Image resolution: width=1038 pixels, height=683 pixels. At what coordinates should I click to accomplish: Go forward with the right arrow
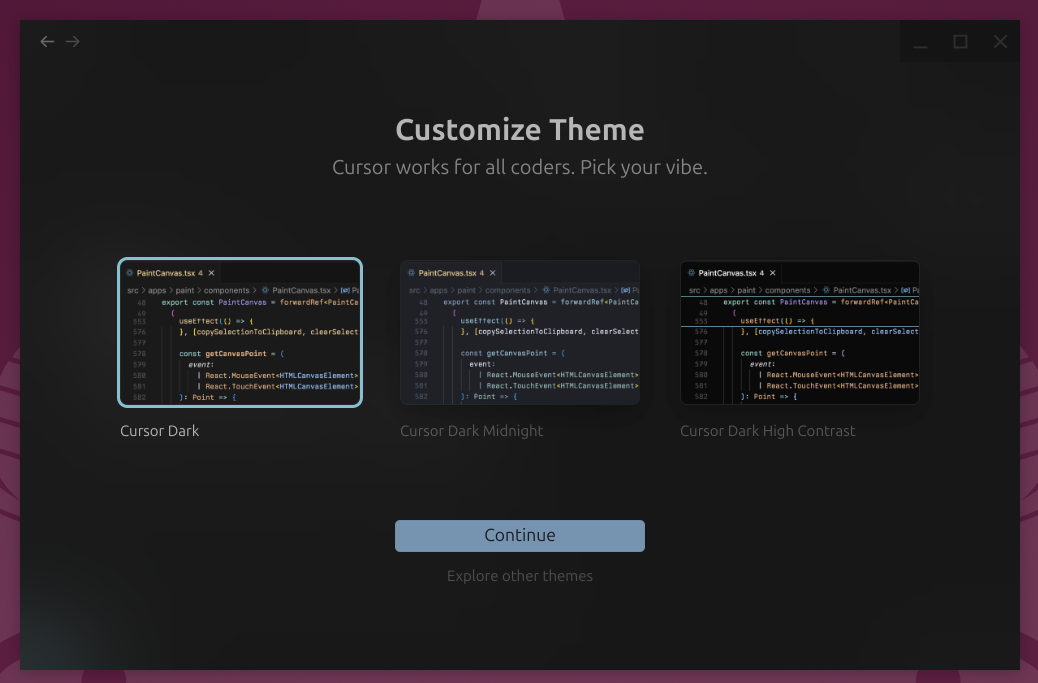(73, 42)
